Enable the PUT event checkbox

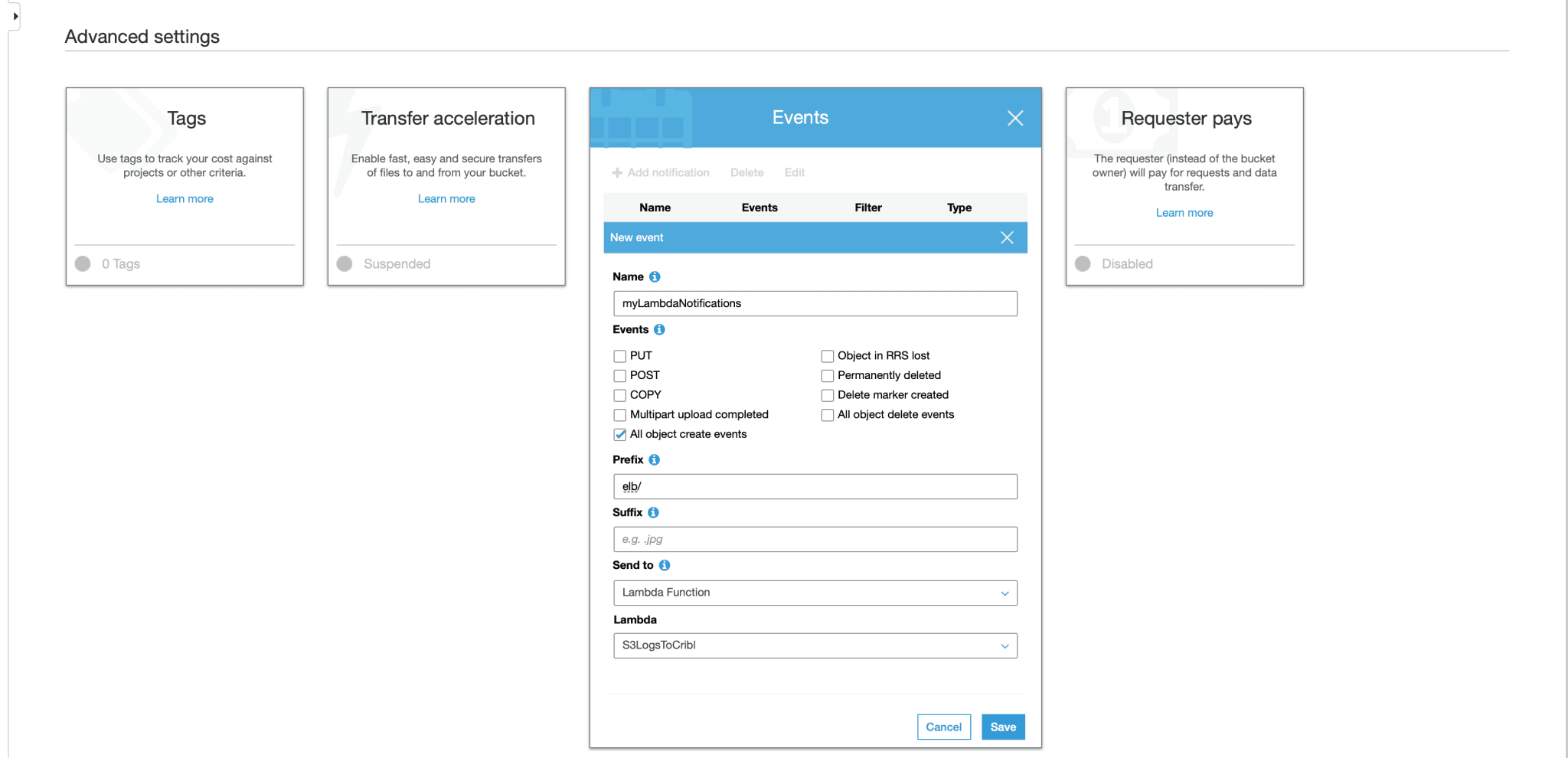point(620,356)
